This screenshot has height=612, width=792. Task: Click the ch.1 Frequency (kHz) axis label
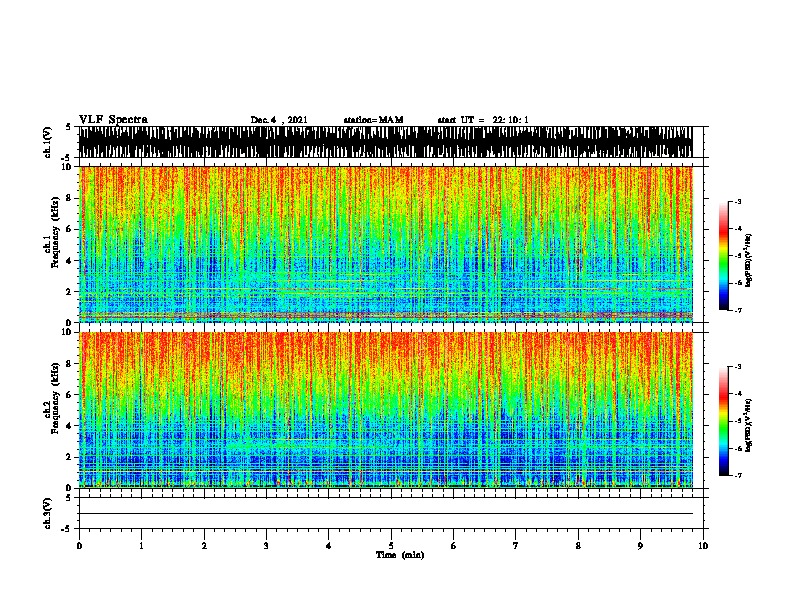point(52,233)
